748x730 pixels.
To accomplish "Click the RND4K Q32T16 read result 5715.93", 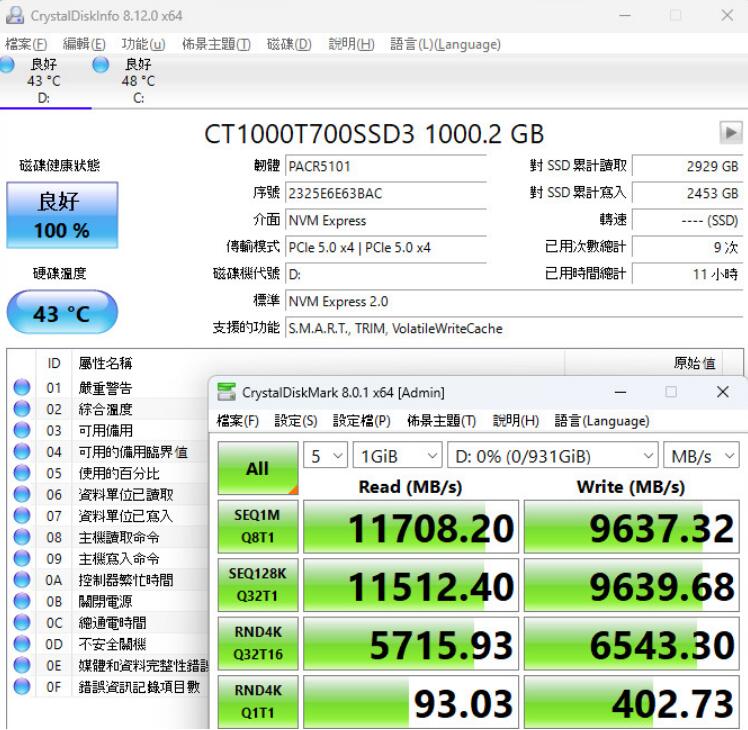I will (x=411, y=643).
